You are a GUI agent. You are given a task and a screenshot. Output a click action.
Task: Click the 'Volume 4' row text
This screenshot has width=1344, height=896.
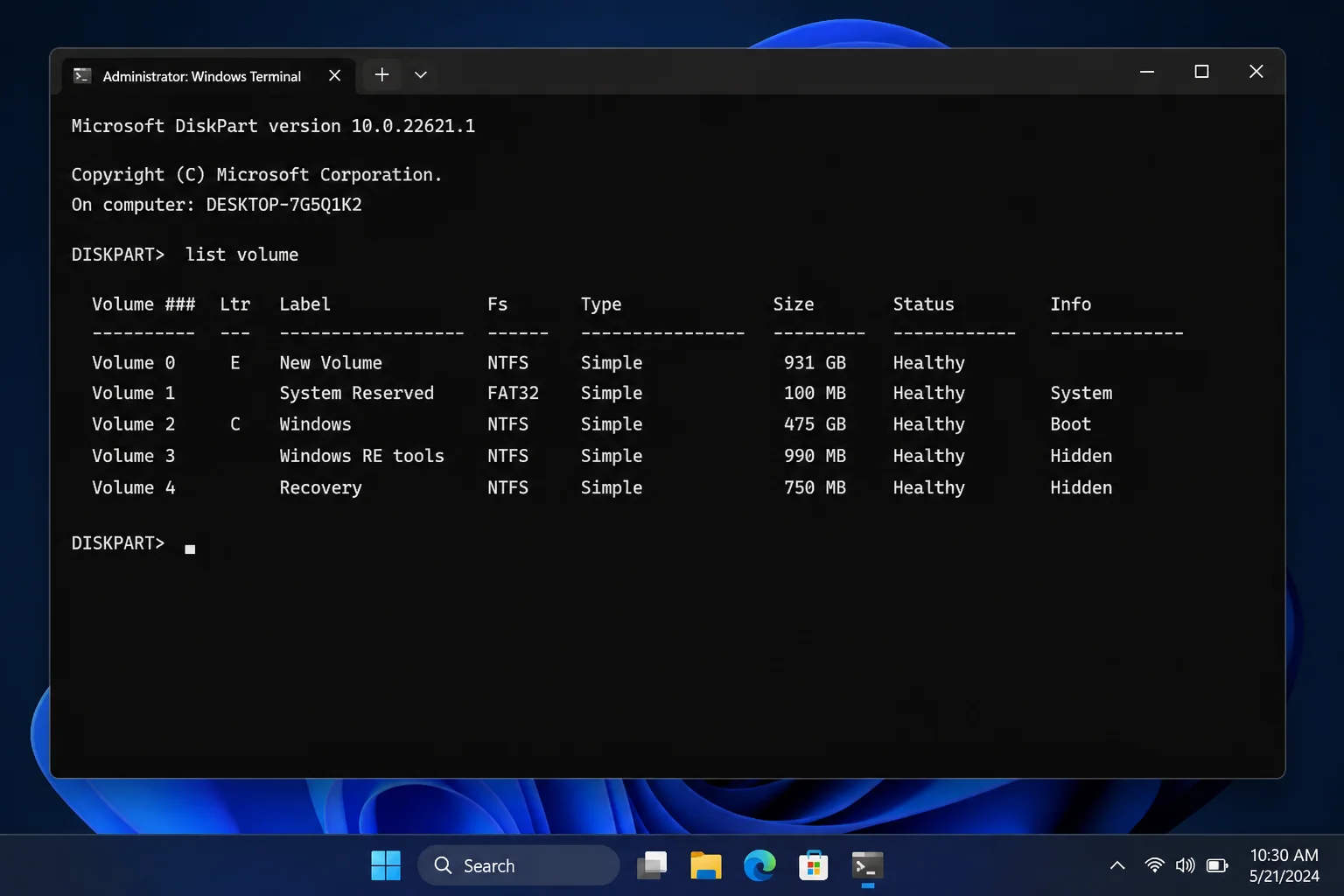[x=134, y=487]
